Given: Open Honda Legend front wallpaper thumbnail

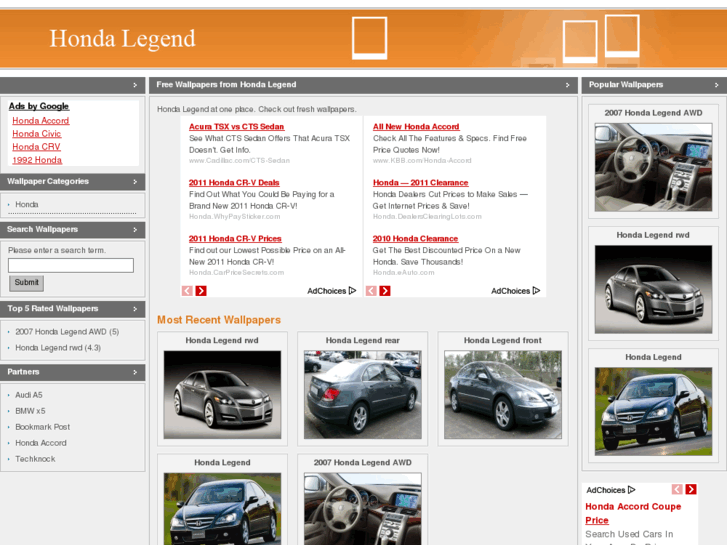Looking at the screenshot, I should [503, 395].
